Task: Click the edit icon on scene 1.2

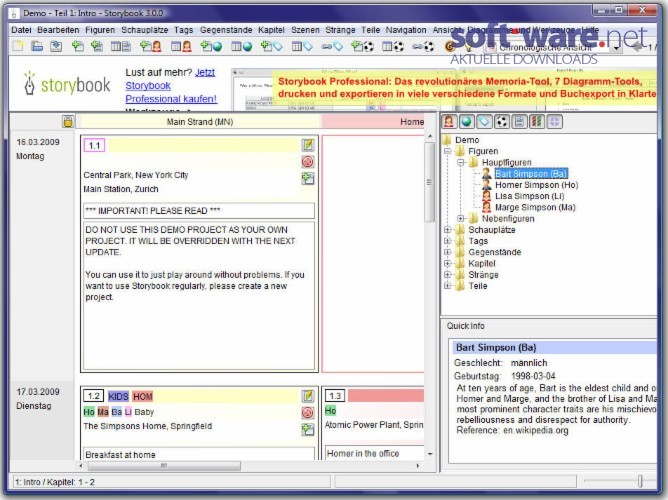Action: click(308, 396)
